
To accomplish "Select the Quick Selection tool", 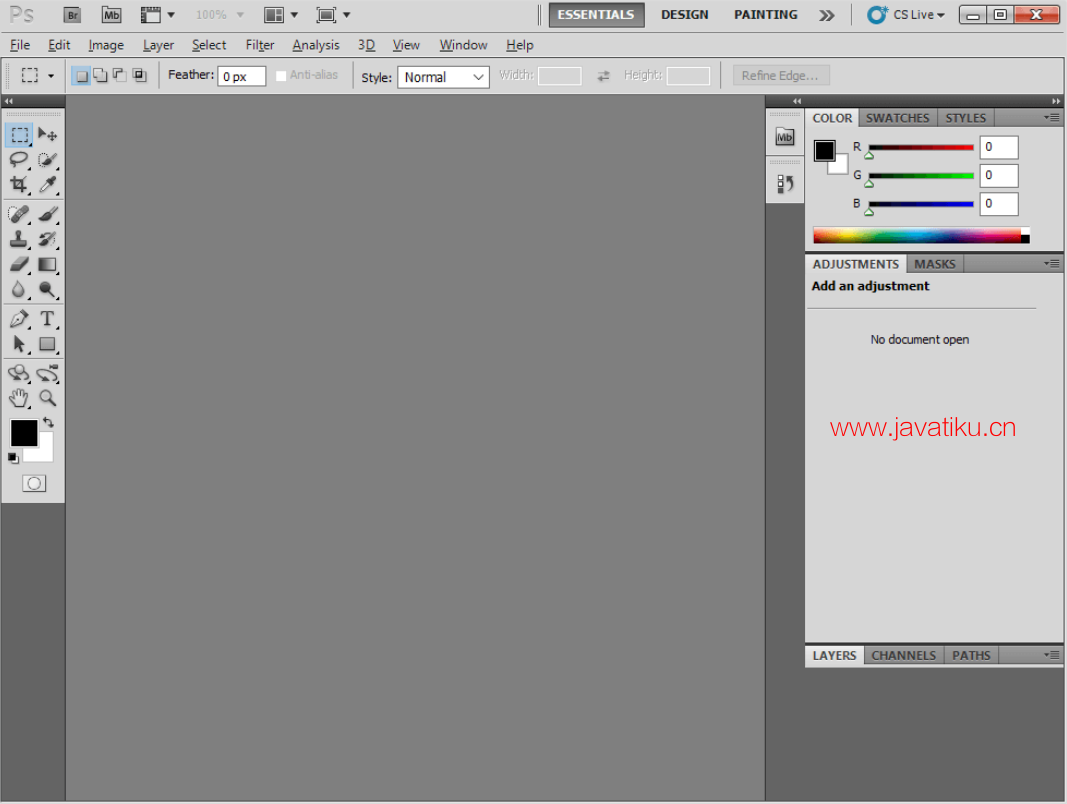I will click(47, 160).
